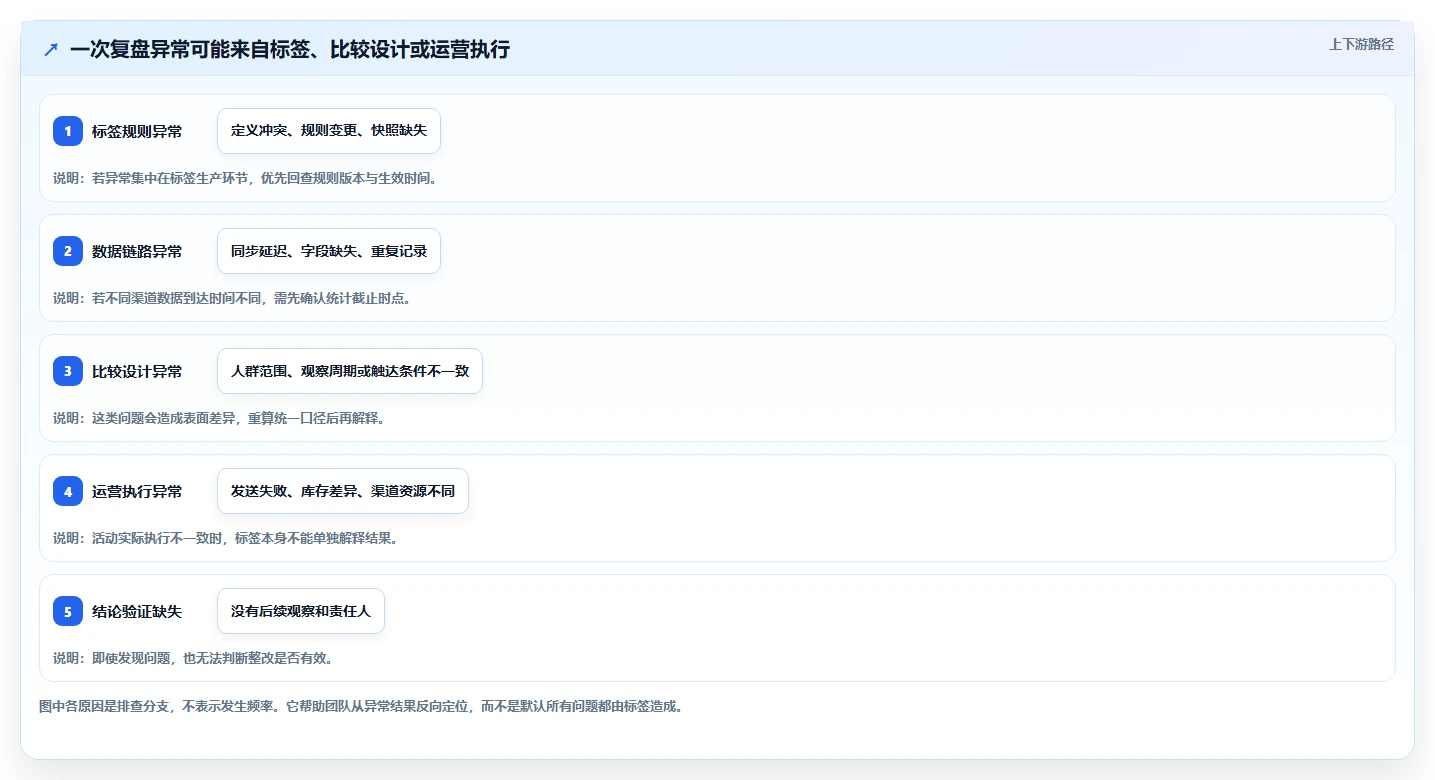Click the number 3 badge for 比较设计异常

[x=68, y=371]
